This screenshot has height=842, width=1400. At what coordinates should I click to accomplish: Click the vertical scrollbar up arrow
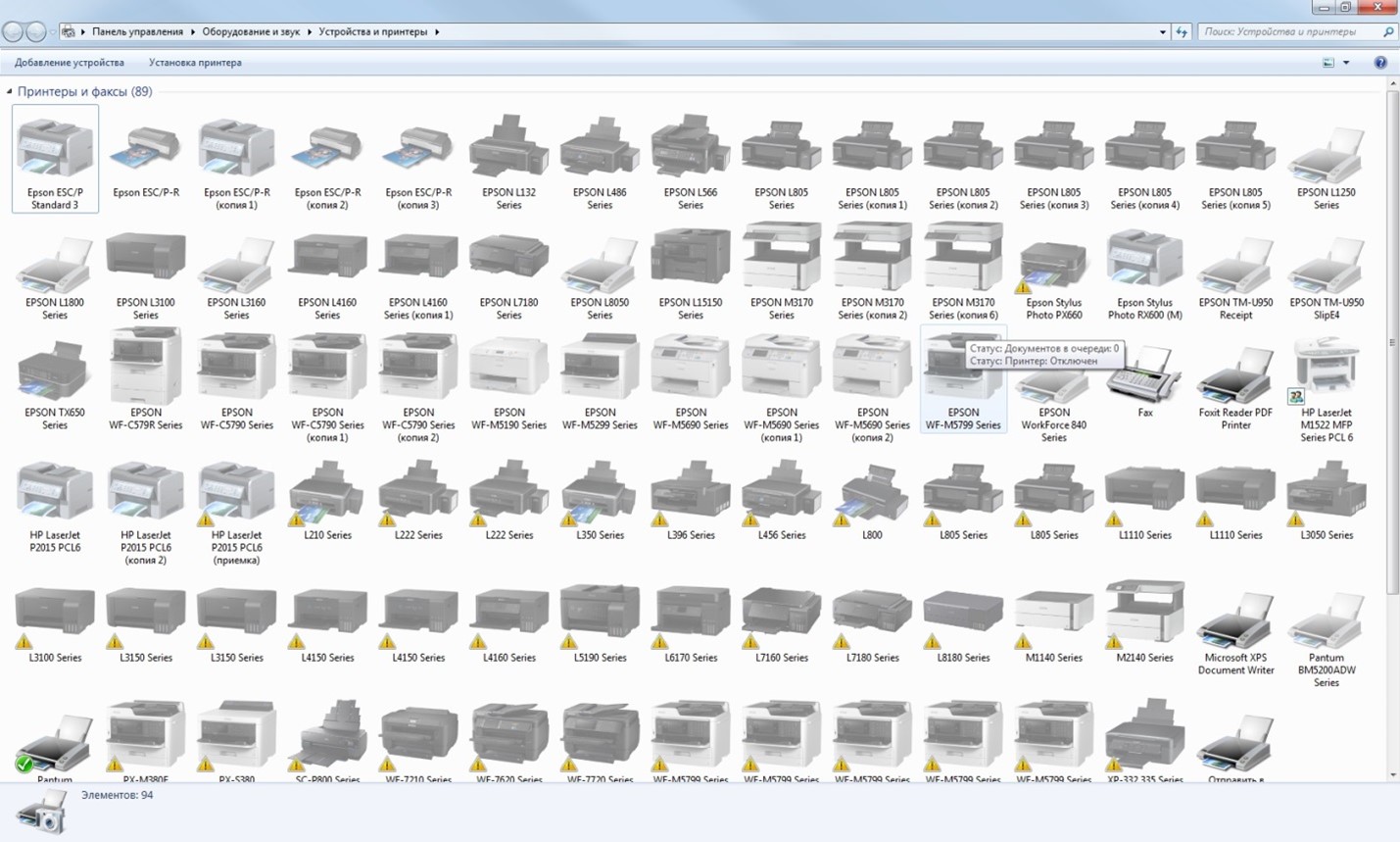[x=1393, y=84]
